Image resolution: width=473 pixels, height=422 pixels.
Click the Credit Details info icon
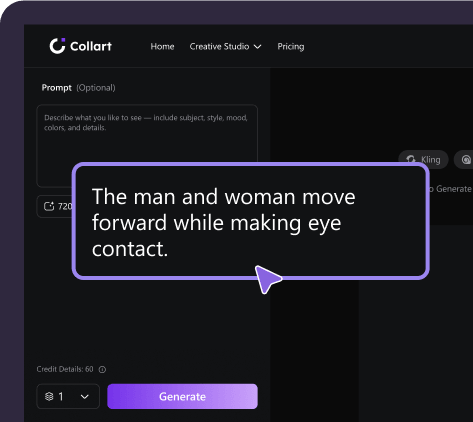pos(102,369)
